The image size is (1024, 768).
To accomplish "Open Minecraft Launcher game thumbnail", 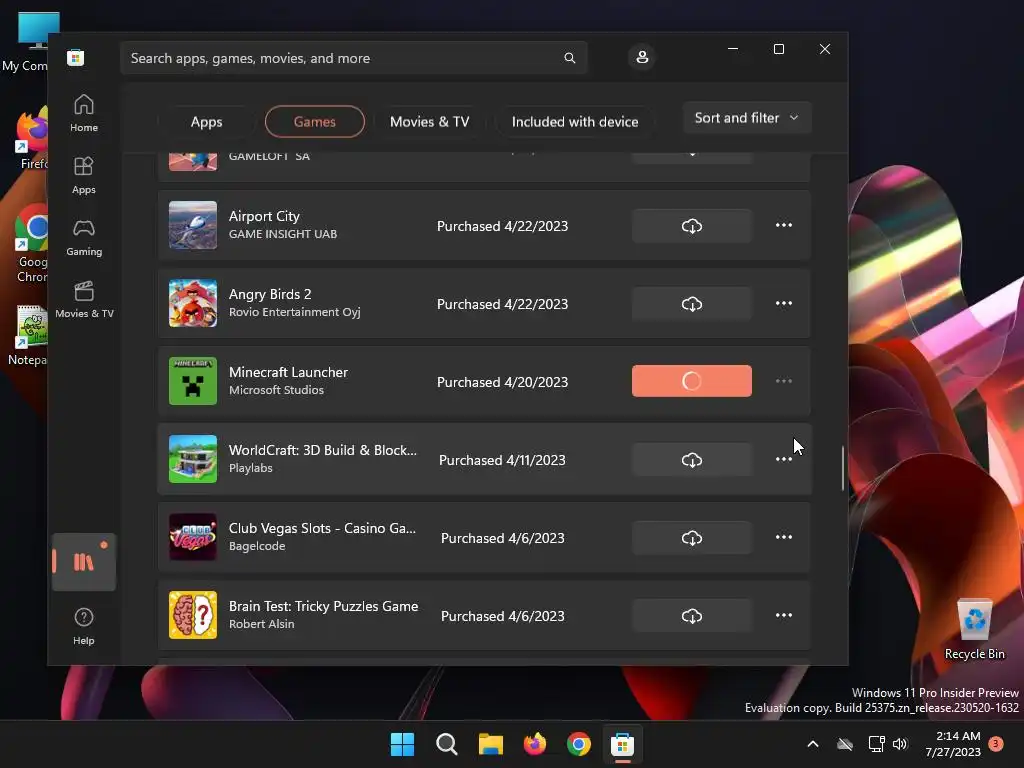I will 193,381.
